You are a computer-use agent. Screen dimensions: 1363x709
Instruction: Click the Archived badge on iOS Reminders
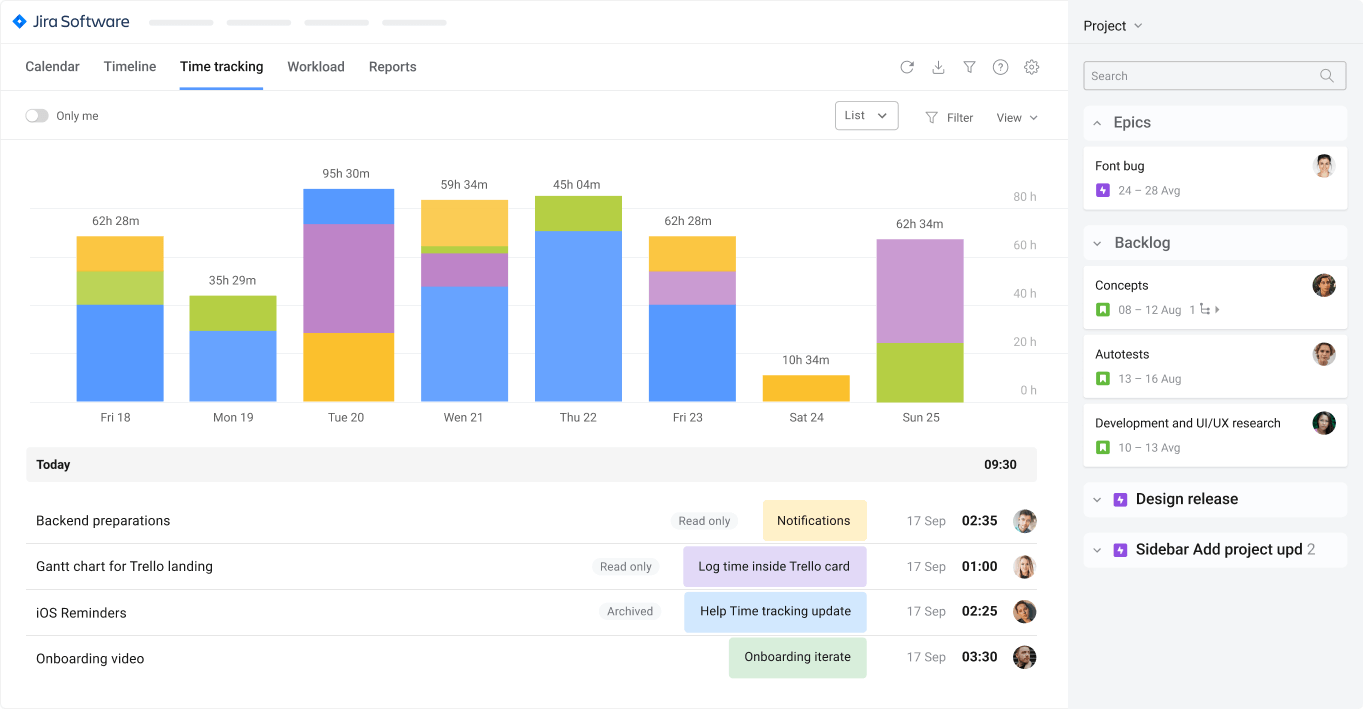click(x=629, y=611)
